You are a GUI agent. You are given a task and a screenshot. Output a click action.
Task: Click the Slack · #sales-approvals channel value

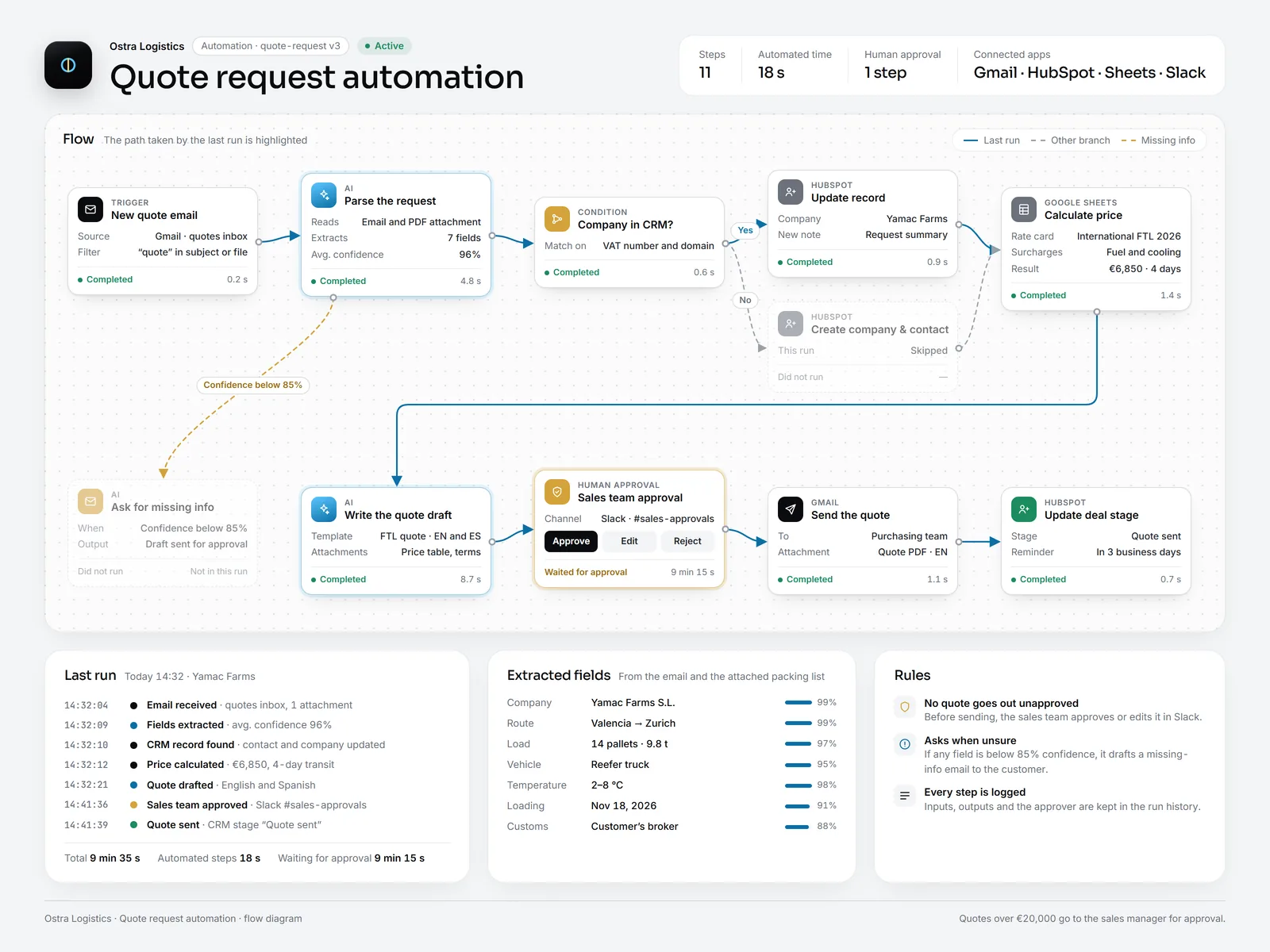click(x=657, y=519)
